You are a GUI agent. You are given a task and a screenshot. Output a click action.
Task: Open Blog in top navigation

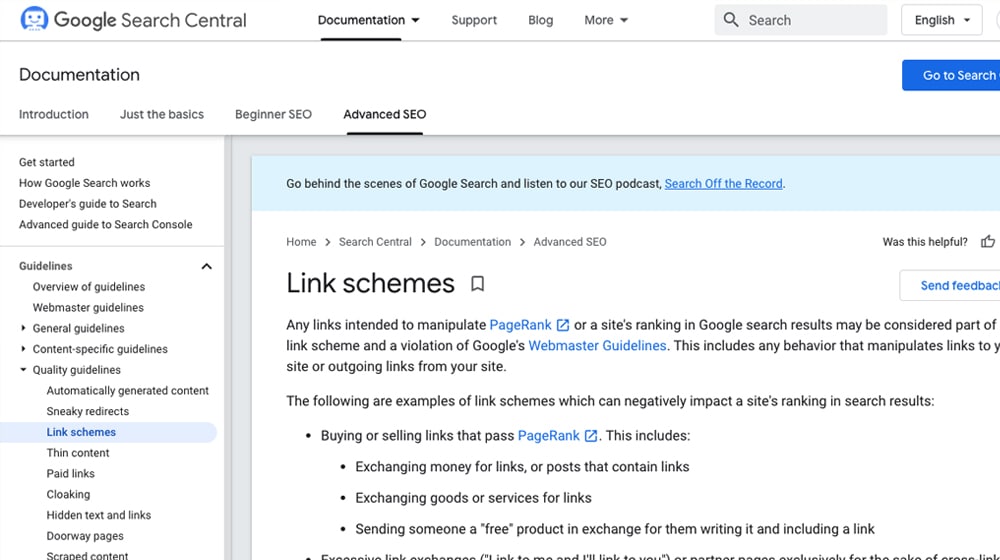coord(540,20)
